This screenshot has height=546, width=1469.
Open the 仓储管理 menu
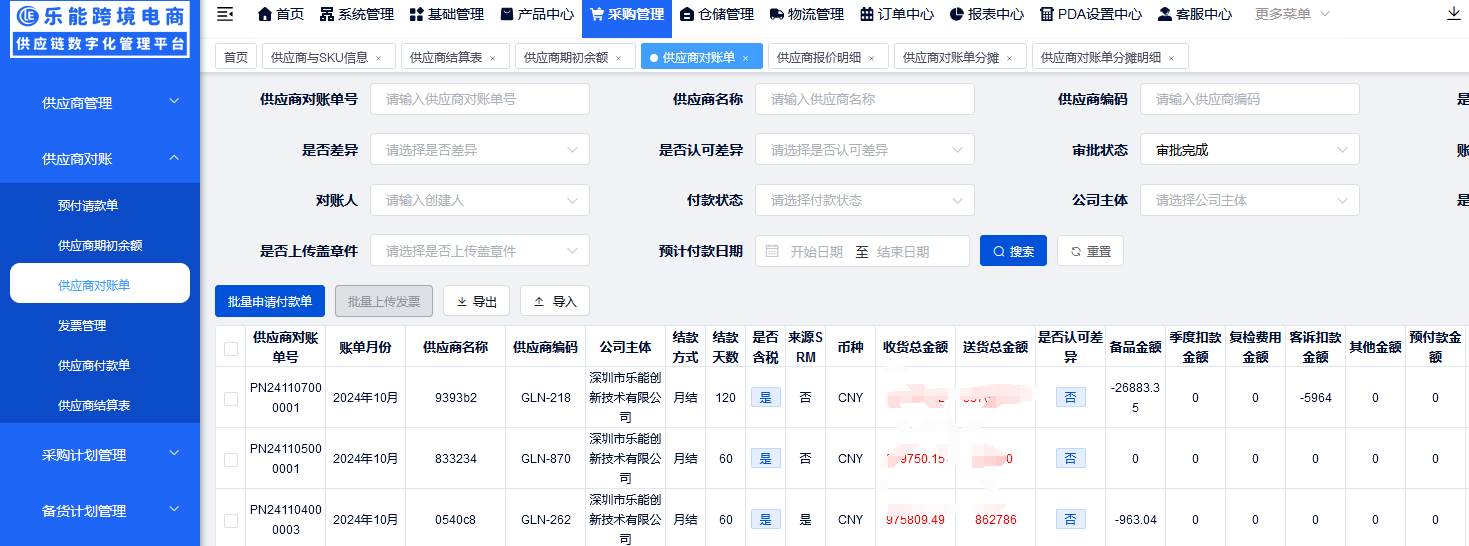[x=717, y=14]
